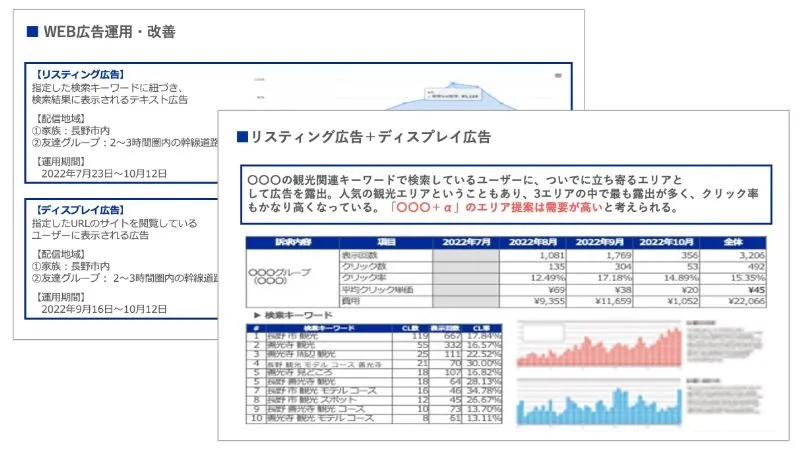Click the 検索キーワード column header in keyword table
This screenshot has width=800, height=449.
coord(329,328)
